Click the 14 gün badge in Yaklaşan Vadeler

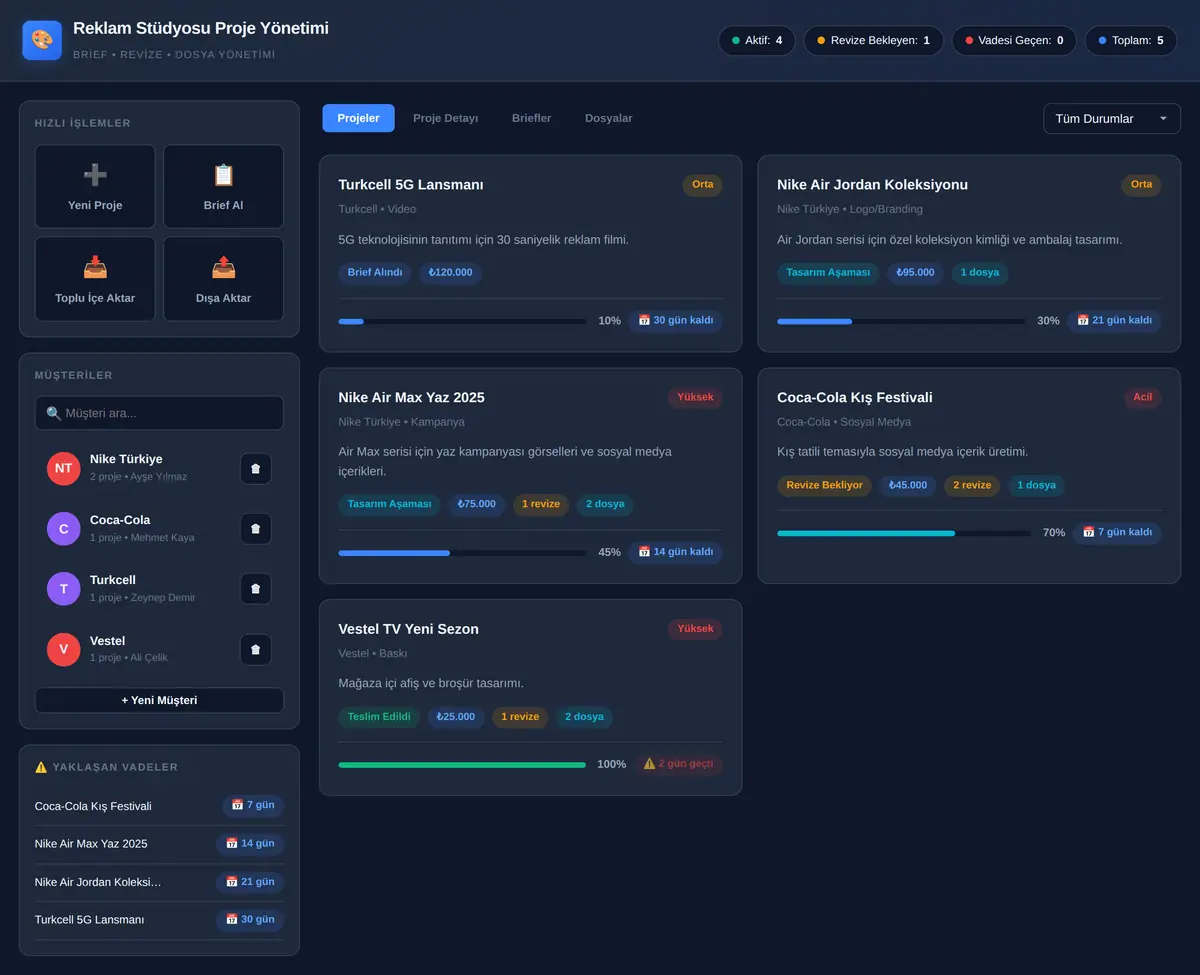250,844
